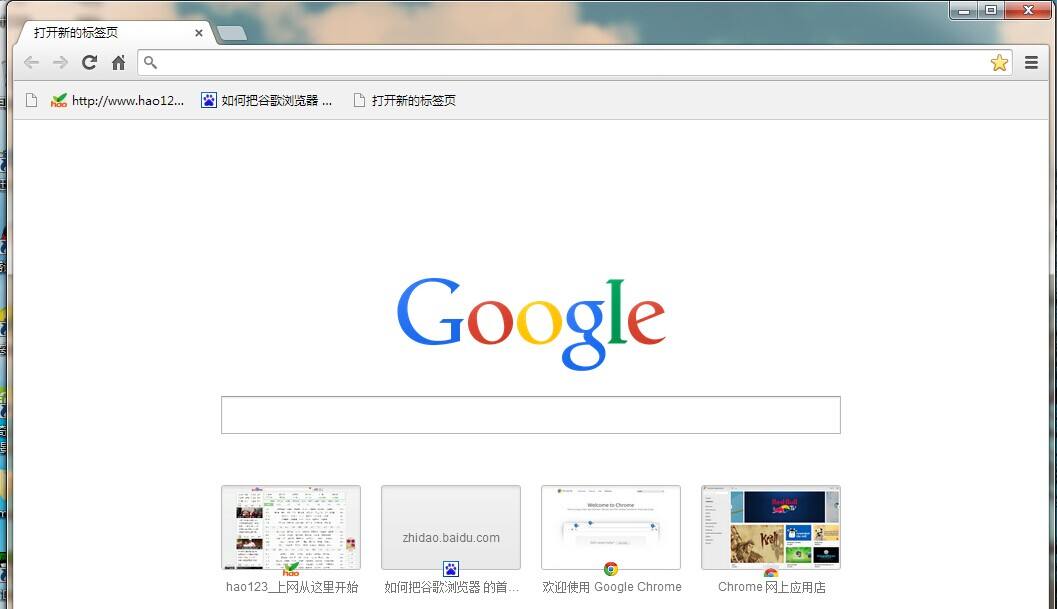The height and width of the screenshot is (609, 1057).
Task: Focus the Google search box
Action: tap(531, 415)
